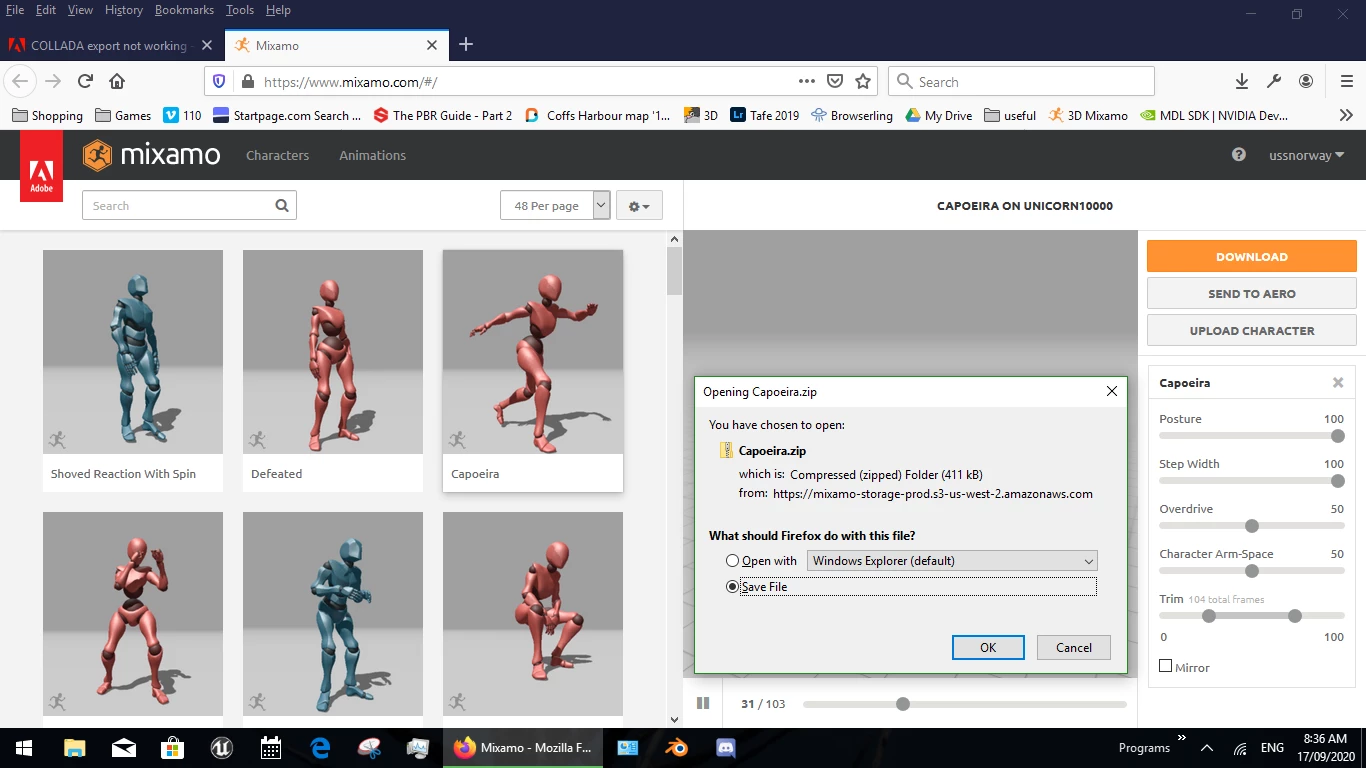Open the Firefox hamburger menu
Screen dimensions: 1366x768
(1347, 81)
